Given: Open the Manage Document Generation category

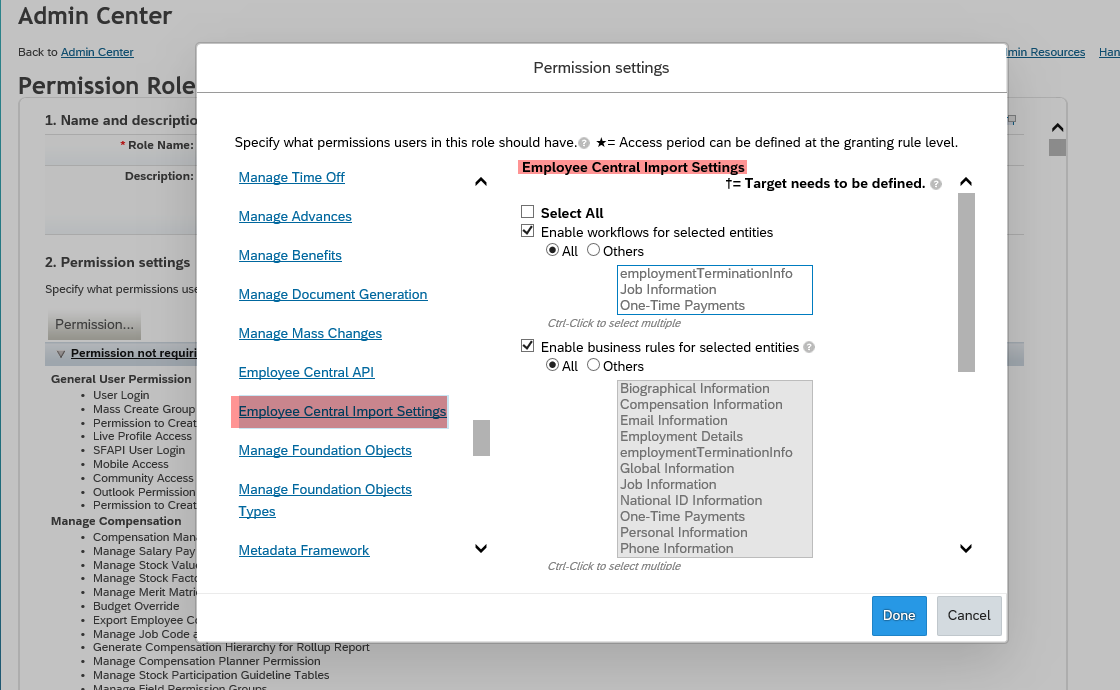Looking at the screenshot, I should pyautogui.click(x=333, y=294).
